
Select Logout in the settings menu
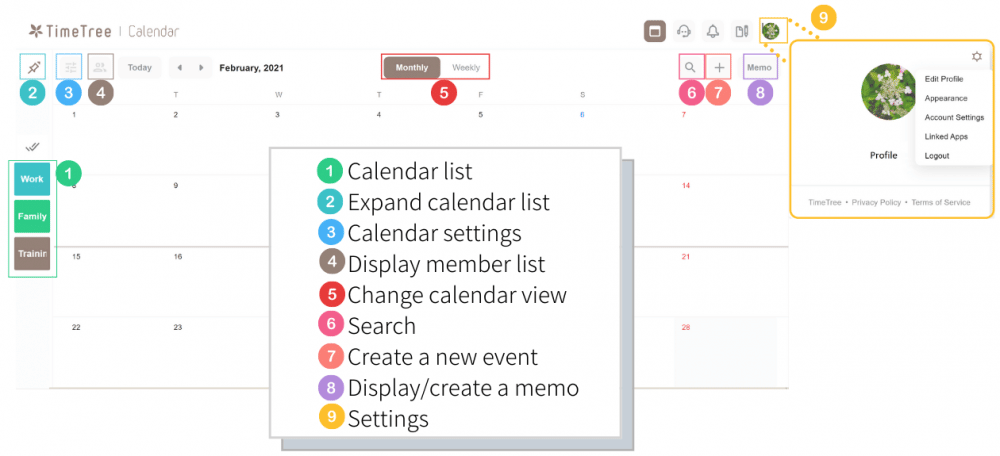937,155
